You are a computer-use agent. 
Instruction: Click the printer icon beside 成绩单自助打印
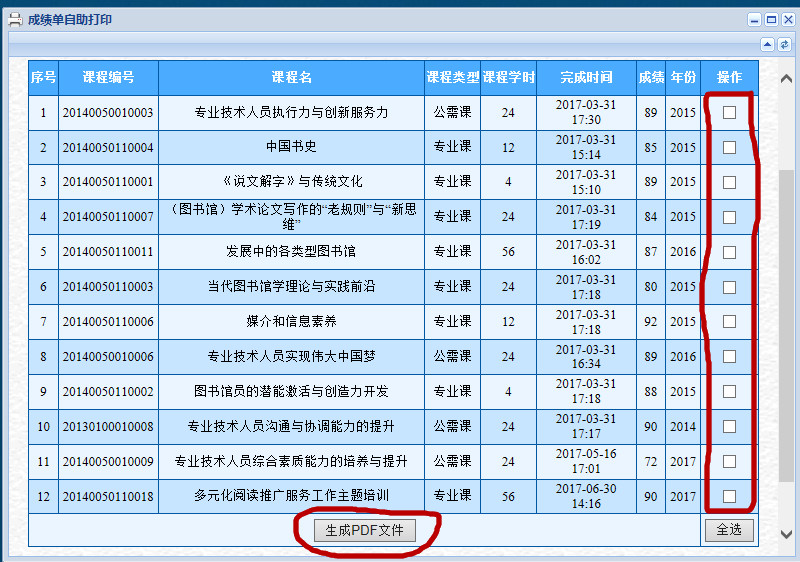(15, 19)
